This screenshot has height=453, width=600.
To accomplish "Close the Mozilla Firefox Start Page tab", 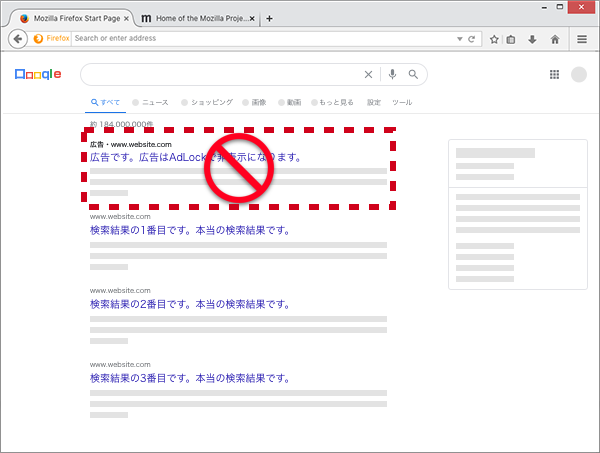I will pyautogui.click(x=125, y=18).
